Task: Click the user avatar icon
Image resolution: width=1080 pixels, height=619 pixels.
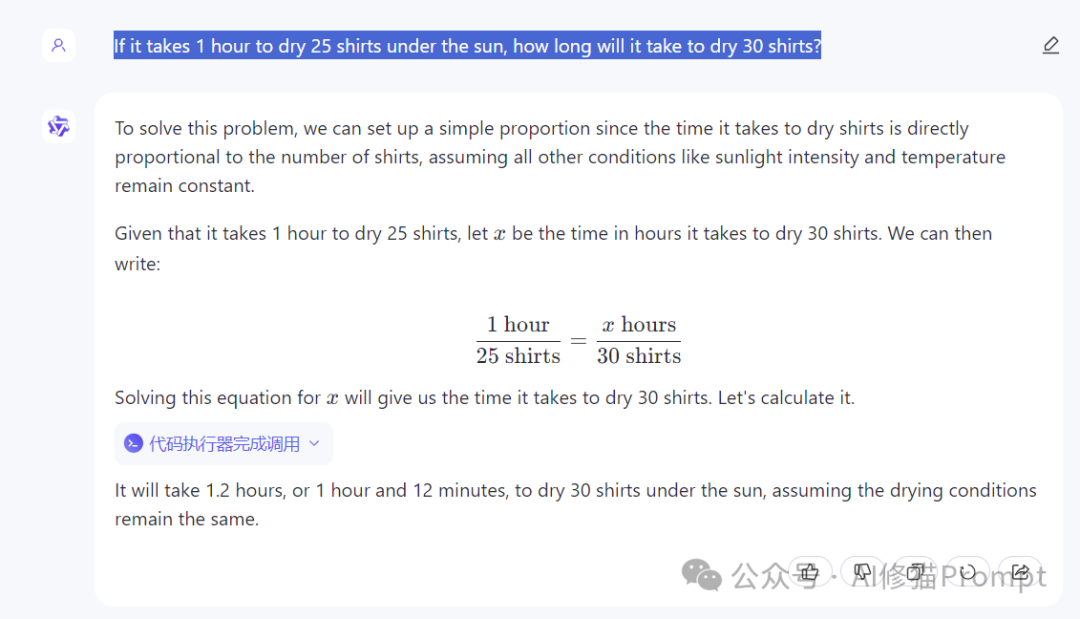Action: click(59, 45)
